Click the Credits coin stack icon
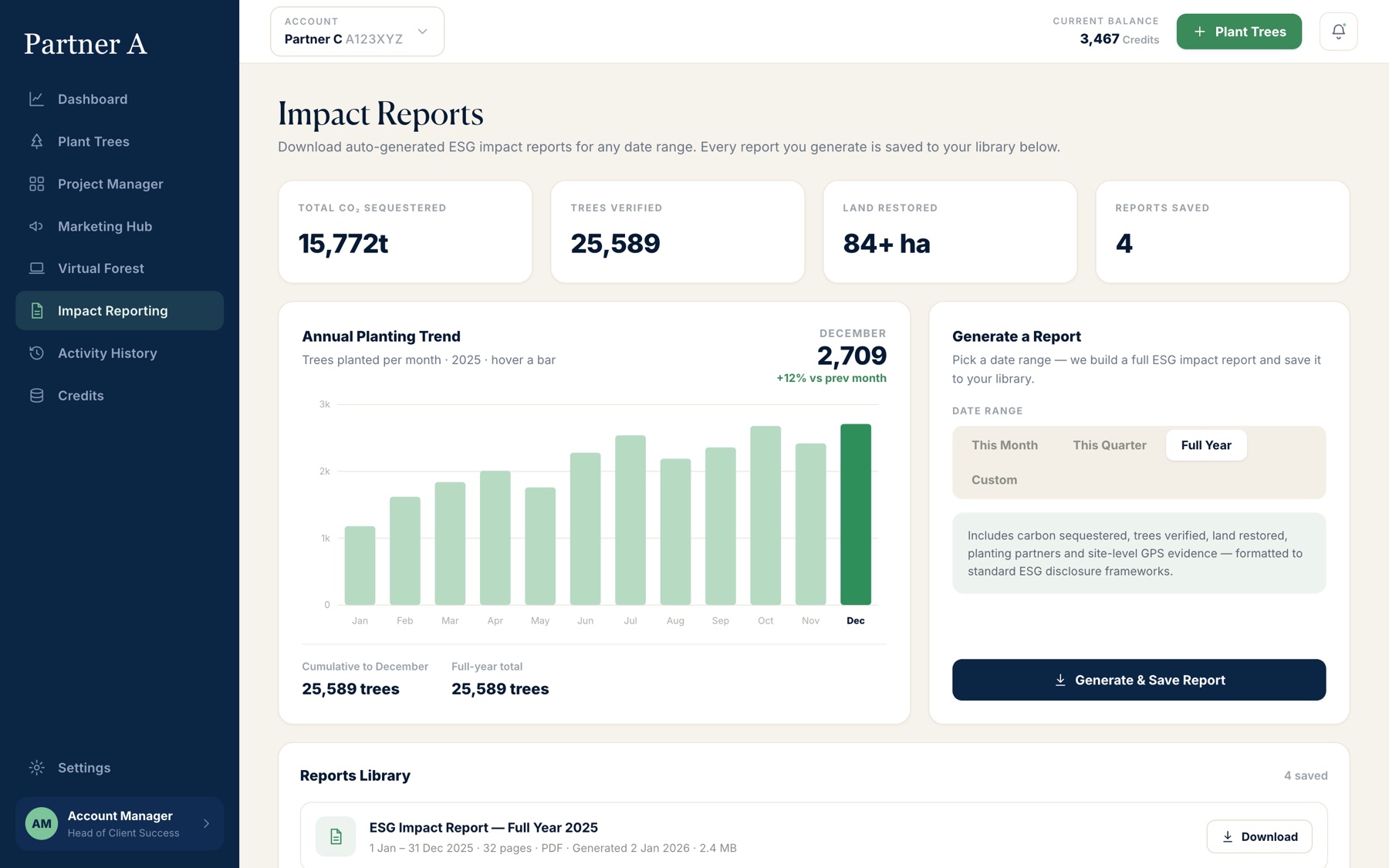The image size is (1389, 868). point(36,396)
